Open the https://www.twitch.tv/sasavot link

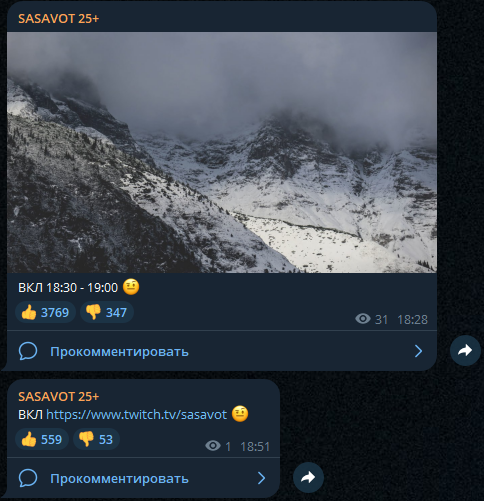(x=136, y=414)
